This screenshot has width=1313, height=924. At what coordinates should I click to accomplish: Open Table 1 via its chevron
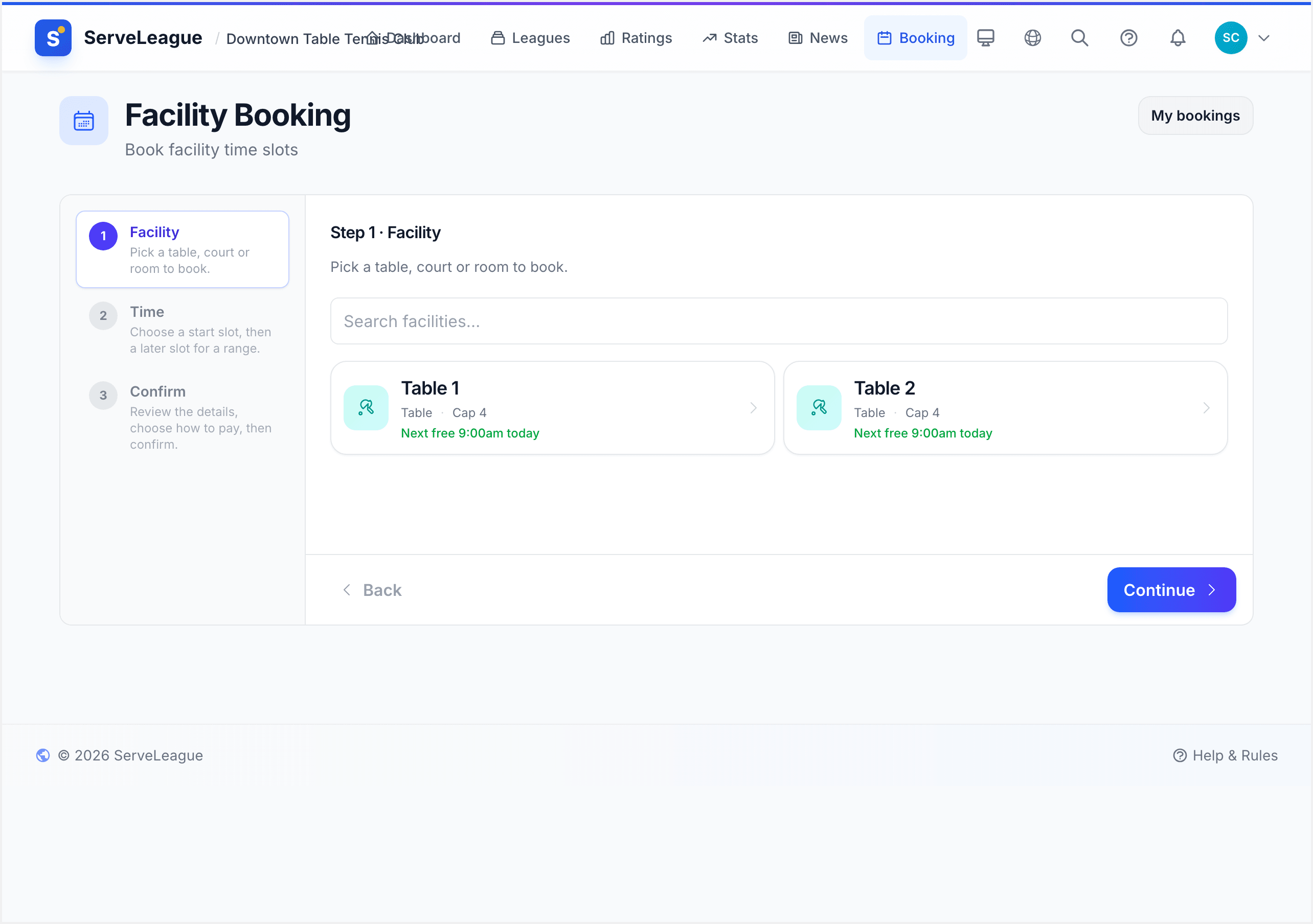(753, 408)
